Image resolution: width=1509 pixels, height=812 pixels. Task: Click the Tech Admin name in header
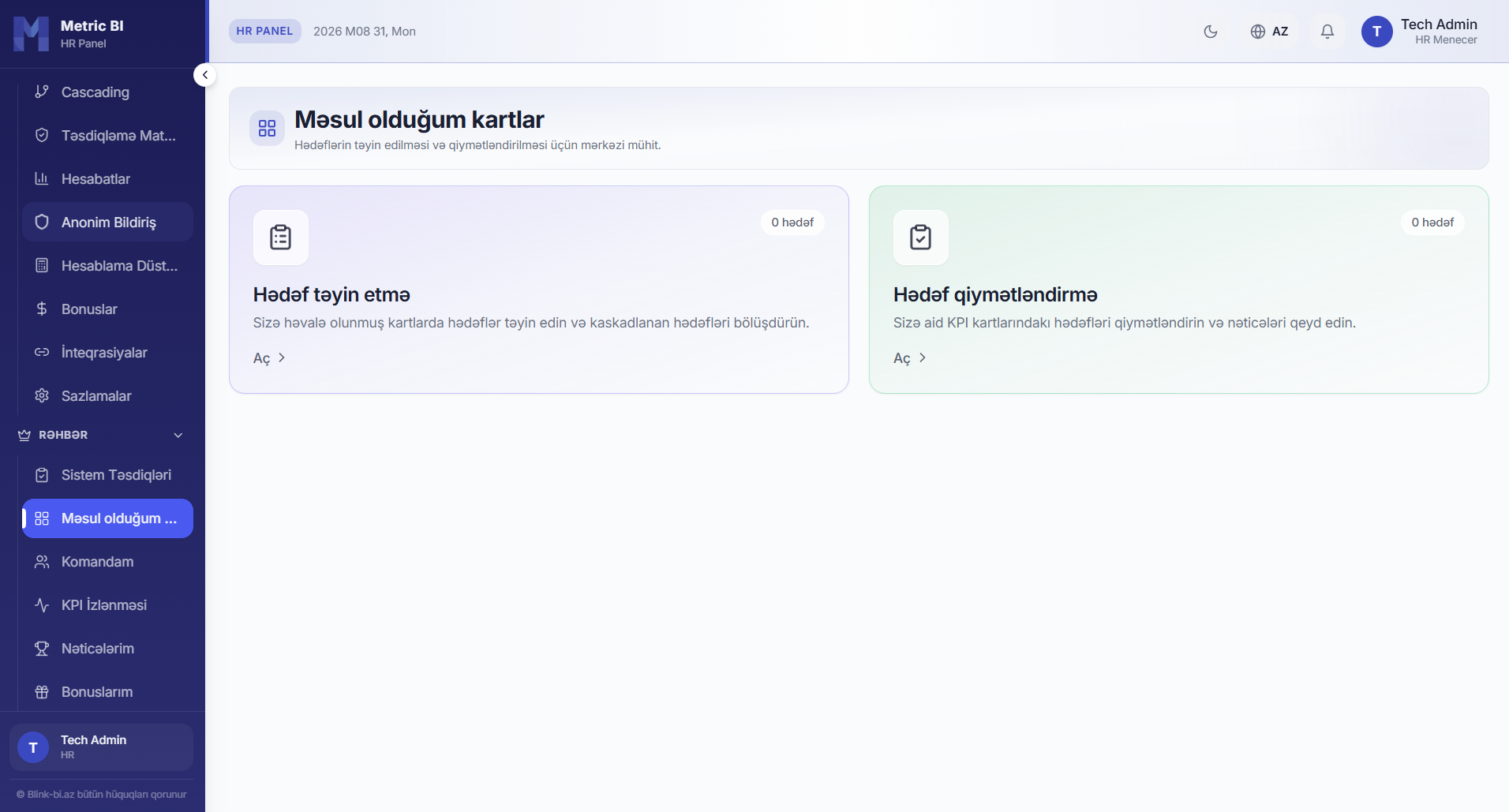[1439, 24]
